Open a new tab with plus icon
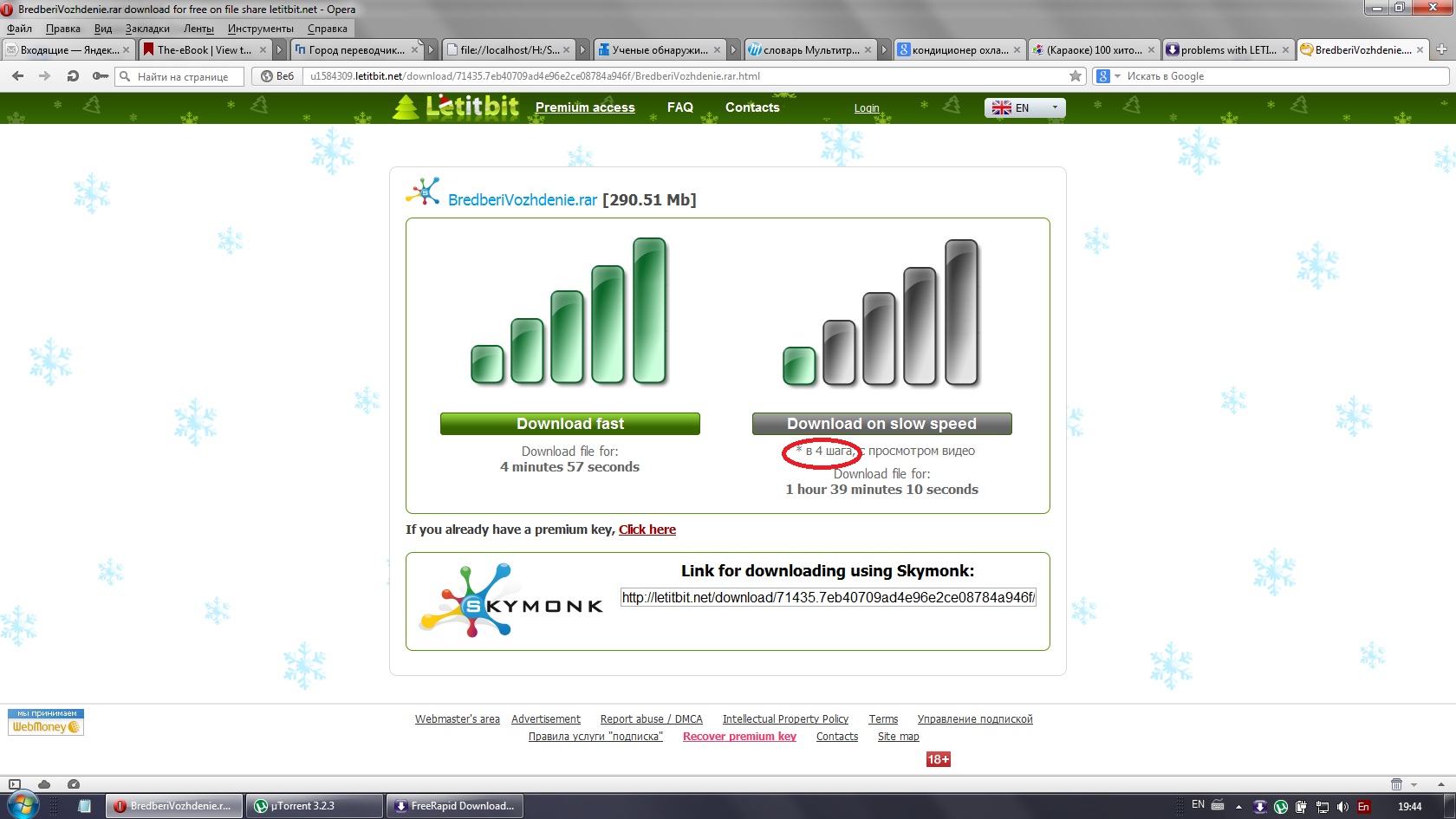Screen dimensions: 1456x819 coord(1441,49)
